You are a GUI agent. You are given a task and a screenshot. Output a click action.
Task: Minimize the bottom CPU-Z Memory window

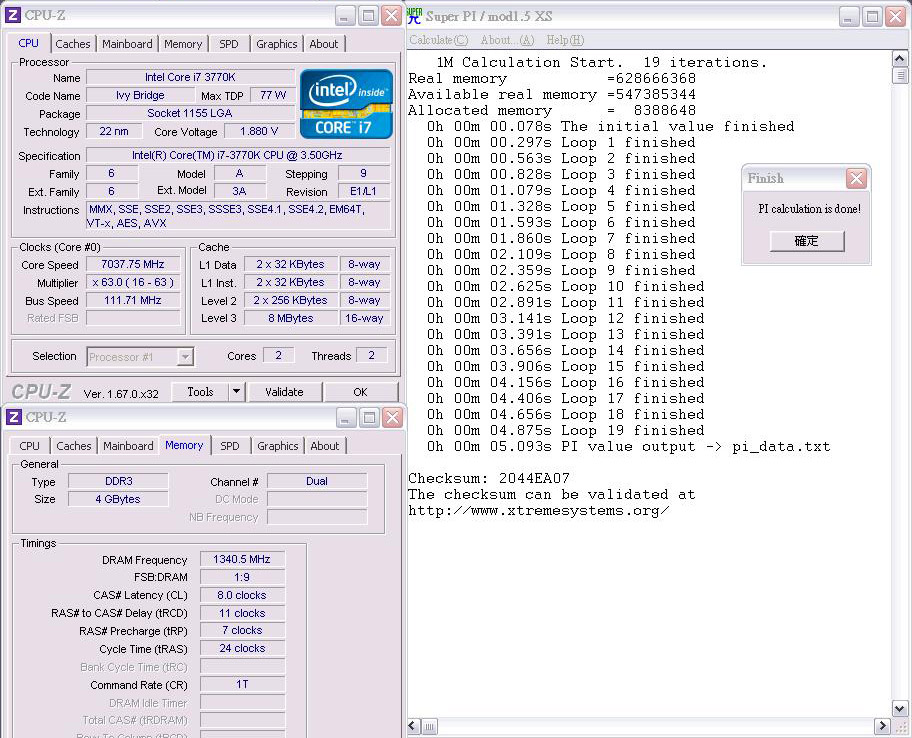pos(346,418)
